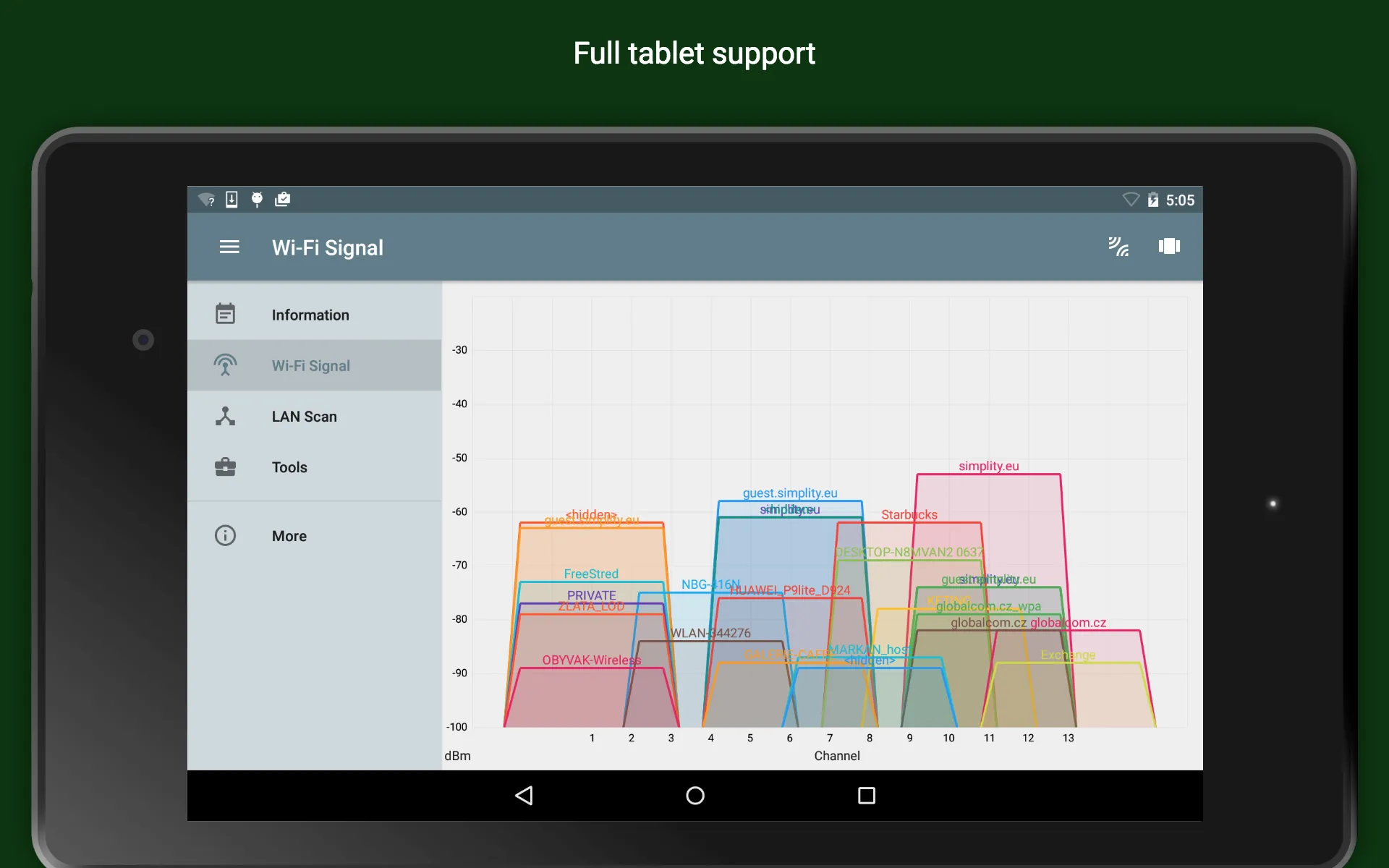The height and width of the screenshot is (868, 1389).
Task: Select the simplity.eu network curve on the chart
Action: click(x=988, y=467)
